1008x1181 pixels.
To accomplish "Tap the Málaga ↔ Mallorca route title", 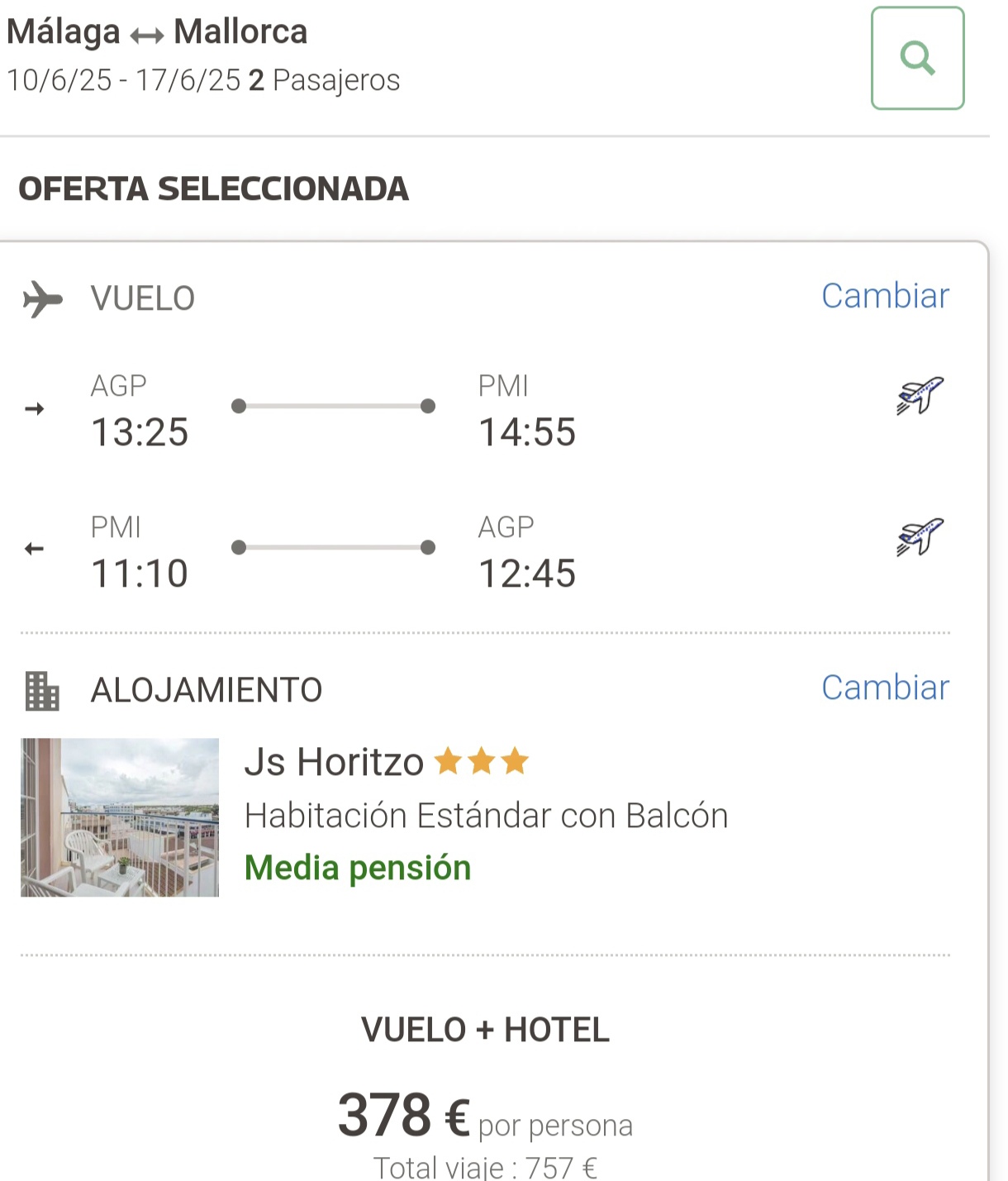I will [x=157, y=32].
